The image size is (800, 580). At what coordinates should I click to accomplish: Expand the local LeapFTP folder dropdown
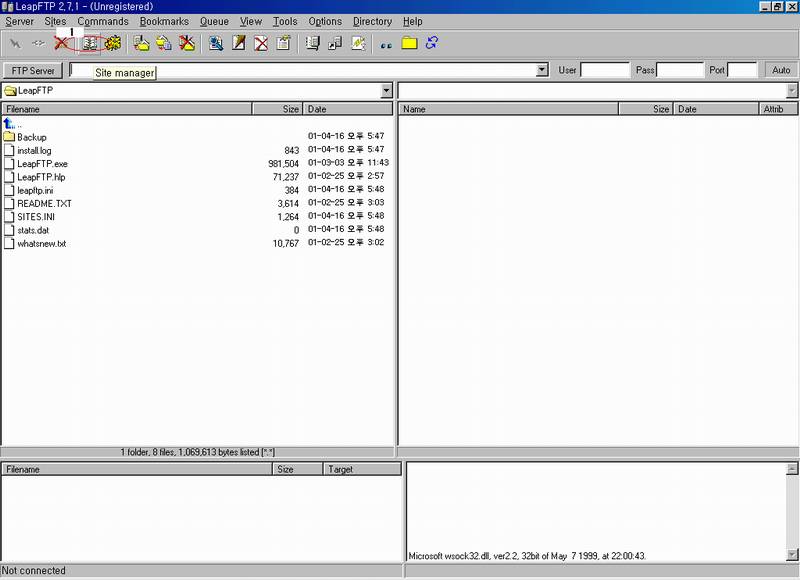coord(386,91)
